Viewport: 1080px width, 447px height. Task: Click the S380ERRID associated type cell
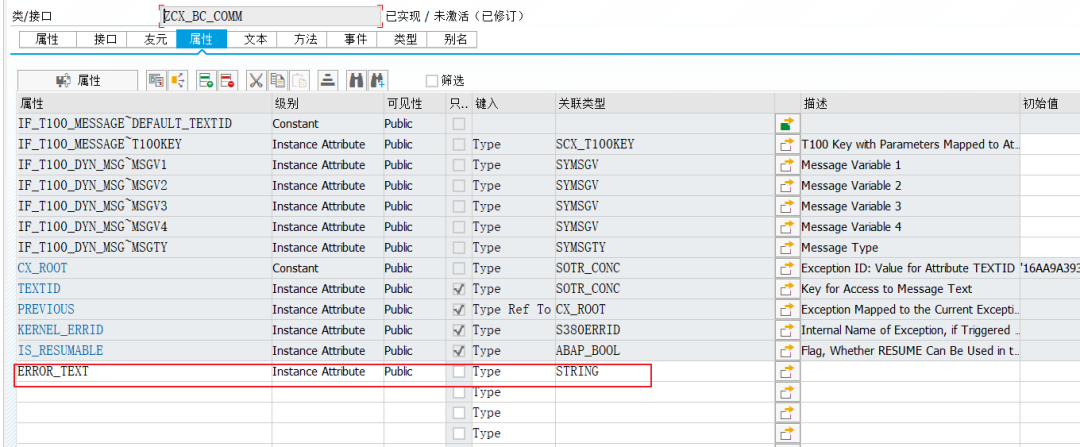665,331
